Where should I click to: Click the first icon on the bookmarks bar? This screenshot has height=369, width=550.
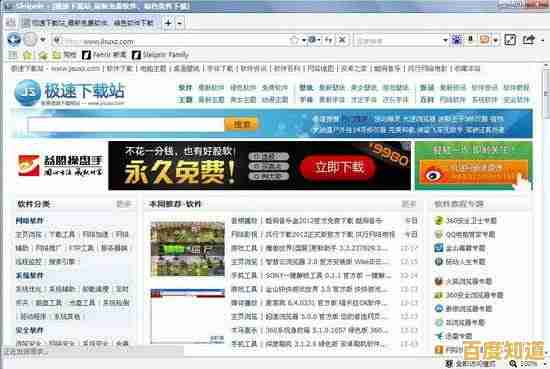(x=12, y=54)
